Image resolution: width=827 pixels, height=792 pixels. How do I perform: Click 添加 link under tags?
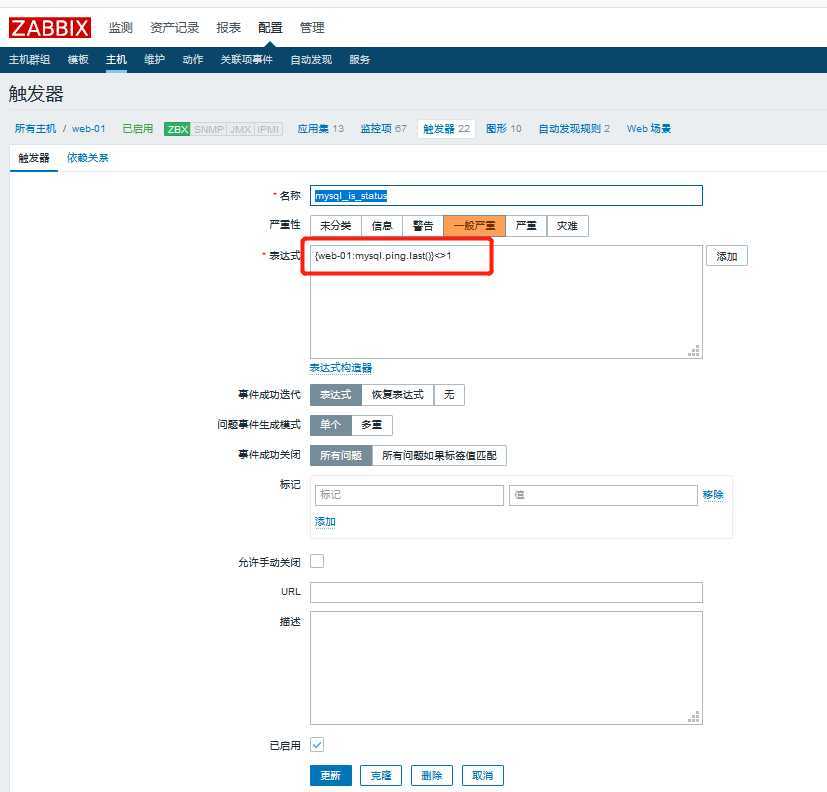pos(325,522)
